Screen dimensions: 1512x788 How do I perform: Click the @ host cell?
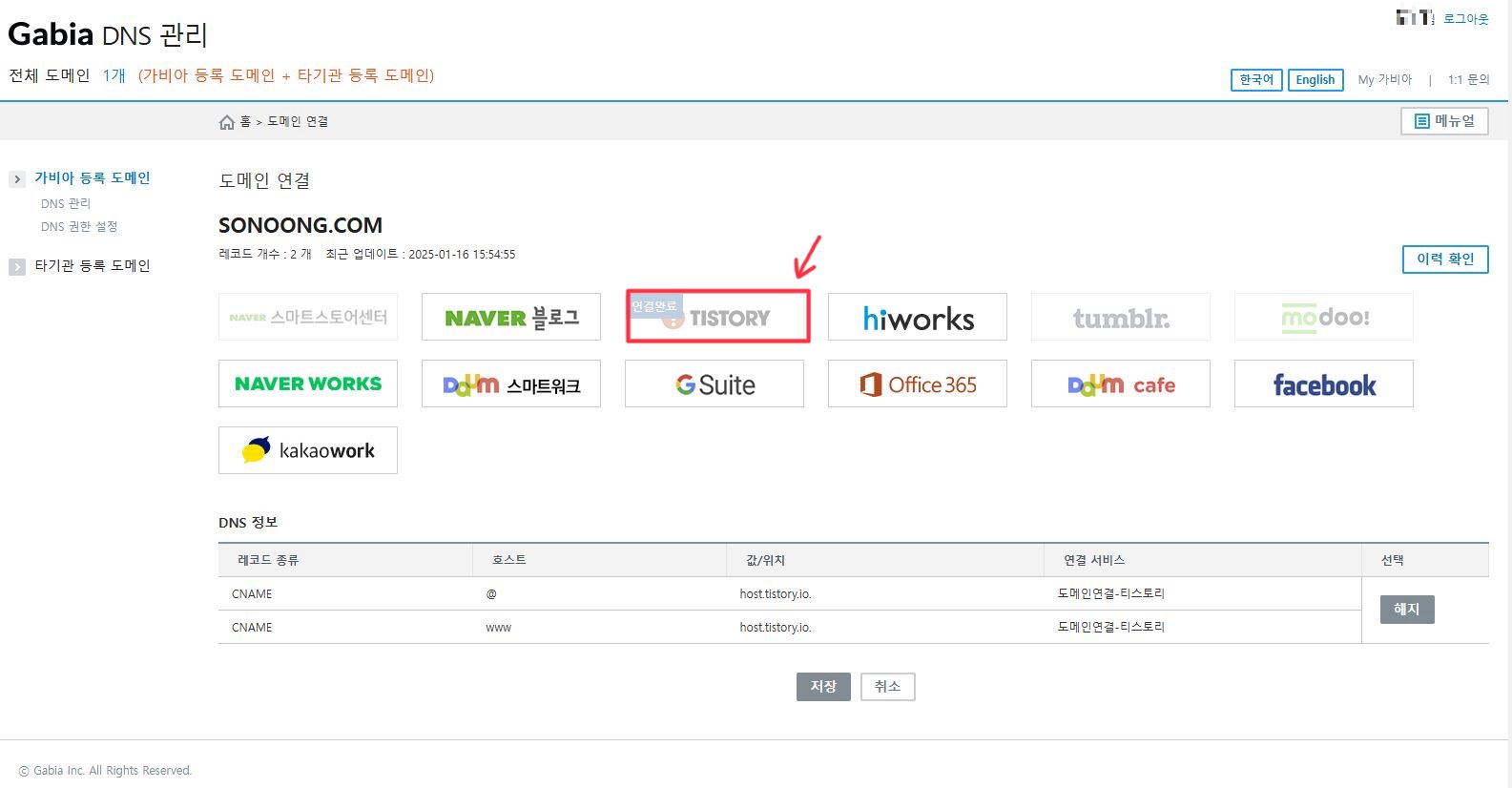tap(491, 594)
